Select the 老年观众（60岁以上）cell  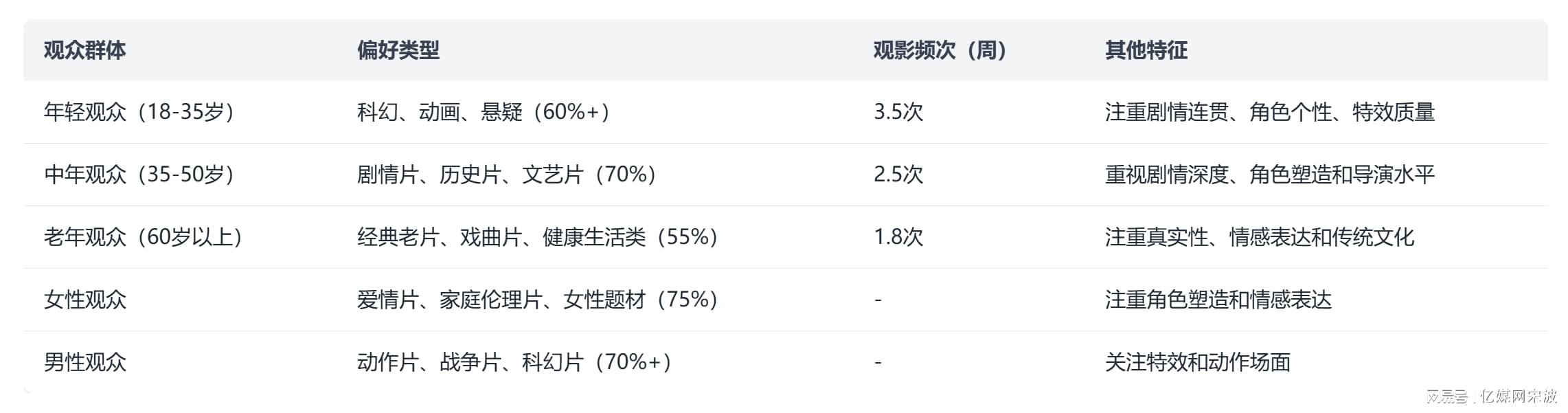(x=144, y=237)
